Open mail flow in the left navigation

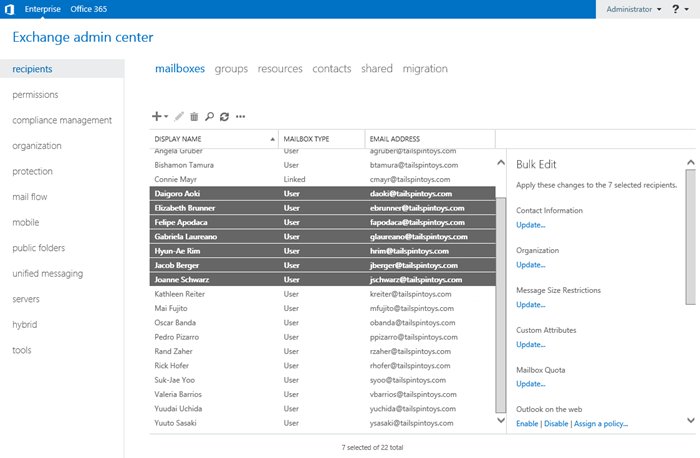[29, 196]
